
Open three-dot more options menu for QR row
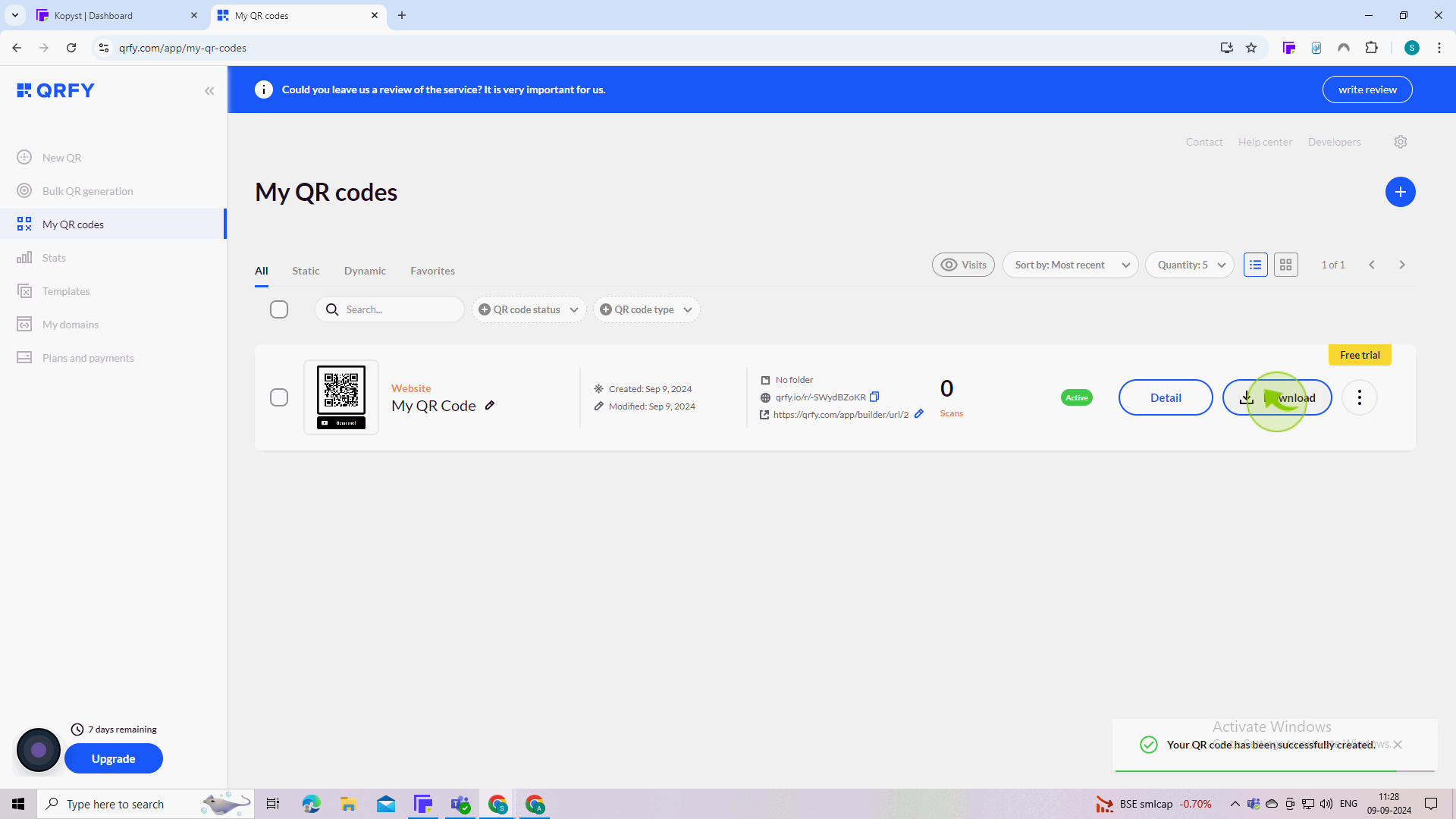click(1359, 397)
